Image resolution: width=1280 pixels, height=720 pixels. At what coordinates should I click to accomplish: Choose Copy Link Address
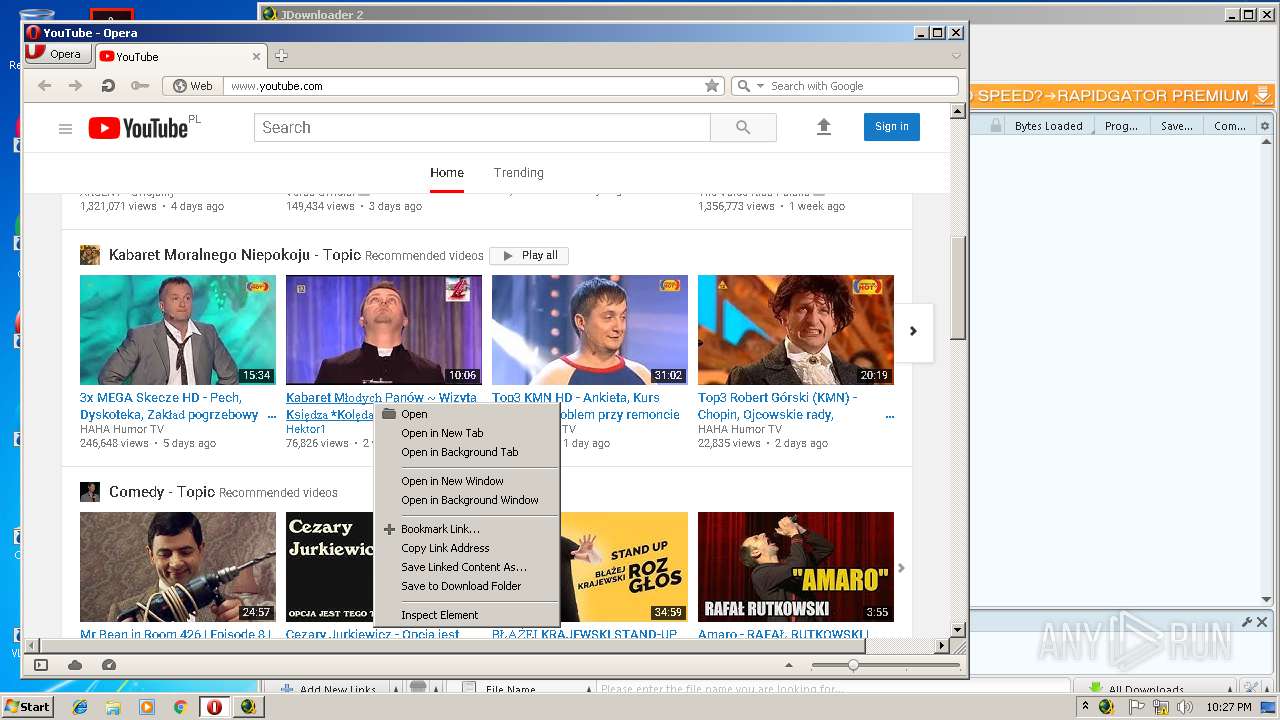click(x=466, y=548)
